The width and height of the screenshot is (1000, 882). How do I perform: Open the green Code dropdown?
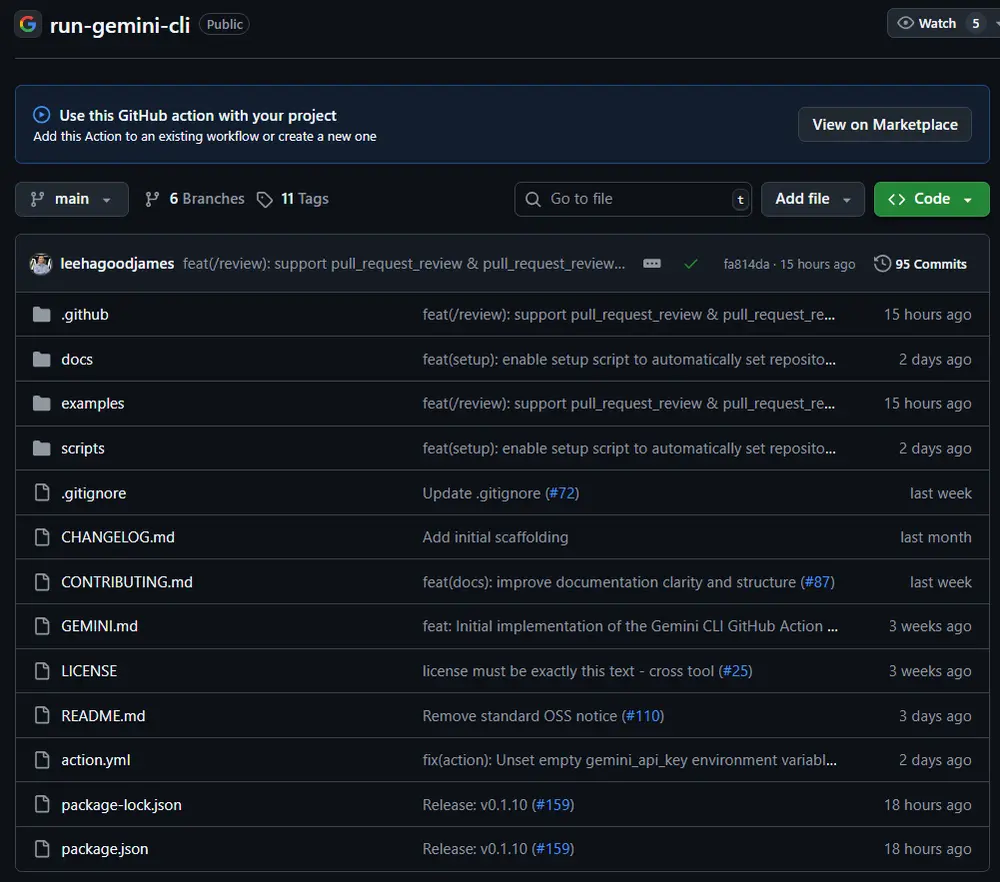(931, 198)
